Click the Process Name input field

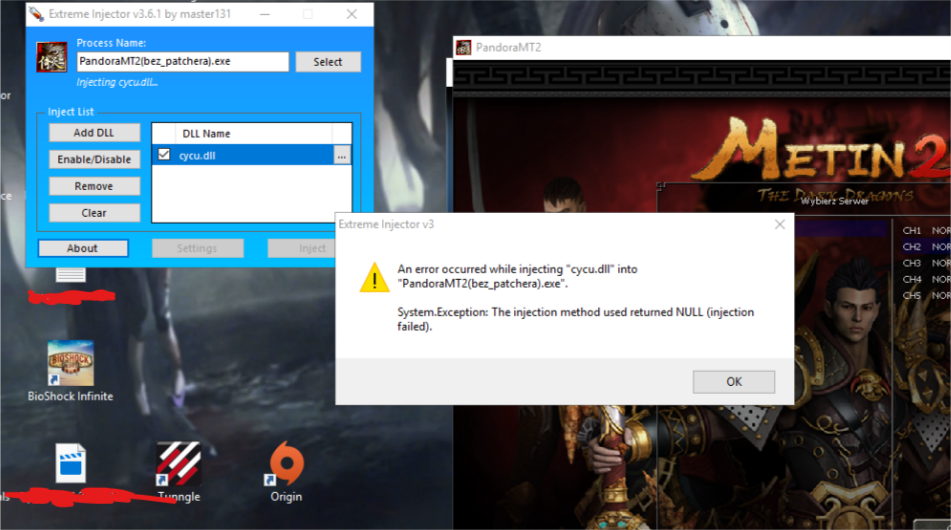[x=183, y=61]
